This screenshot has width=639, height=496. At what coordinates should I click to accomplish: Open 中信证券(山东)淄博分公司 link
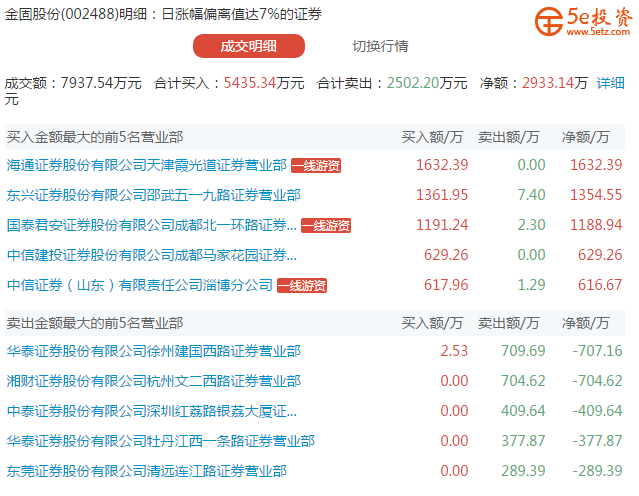pos(140,285)
